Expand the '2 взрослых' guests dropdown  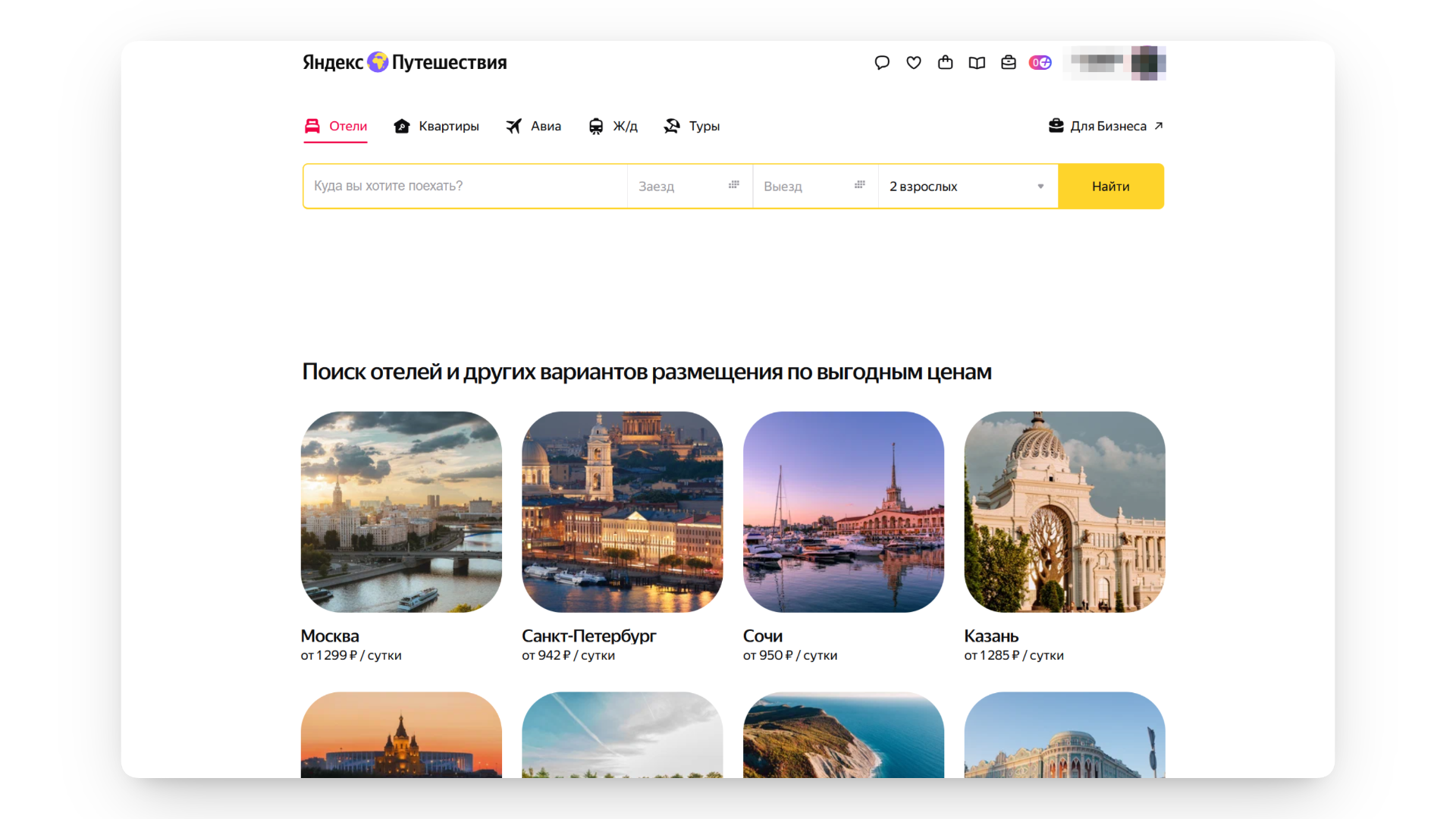coord(968,187)
